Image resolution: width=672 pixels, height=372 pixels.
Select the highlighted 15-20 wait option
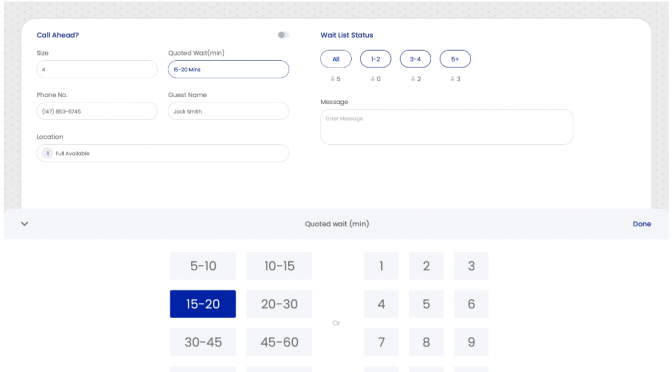(x=203, y=304)
